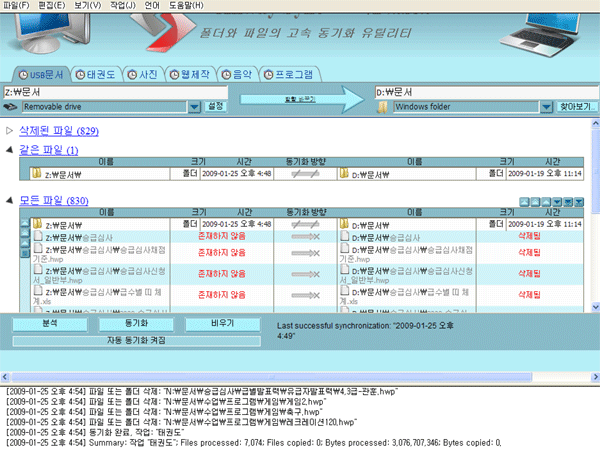This screenshot has width=600, height=452.
Task: Open the 모든 파일 (830) link
Action: (54, 201)
